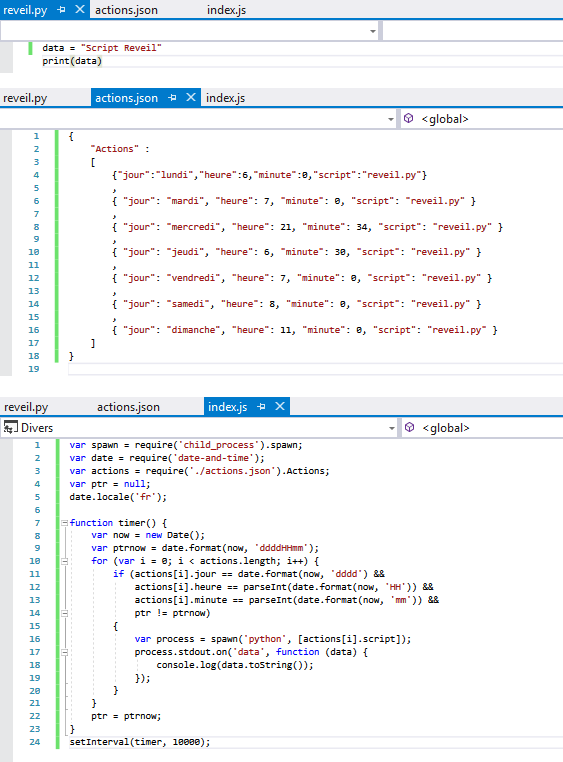Open dropdown arrow left of actions.json global scope
The width and height of the screenshot is (563, 762).
tap(391, 119)
